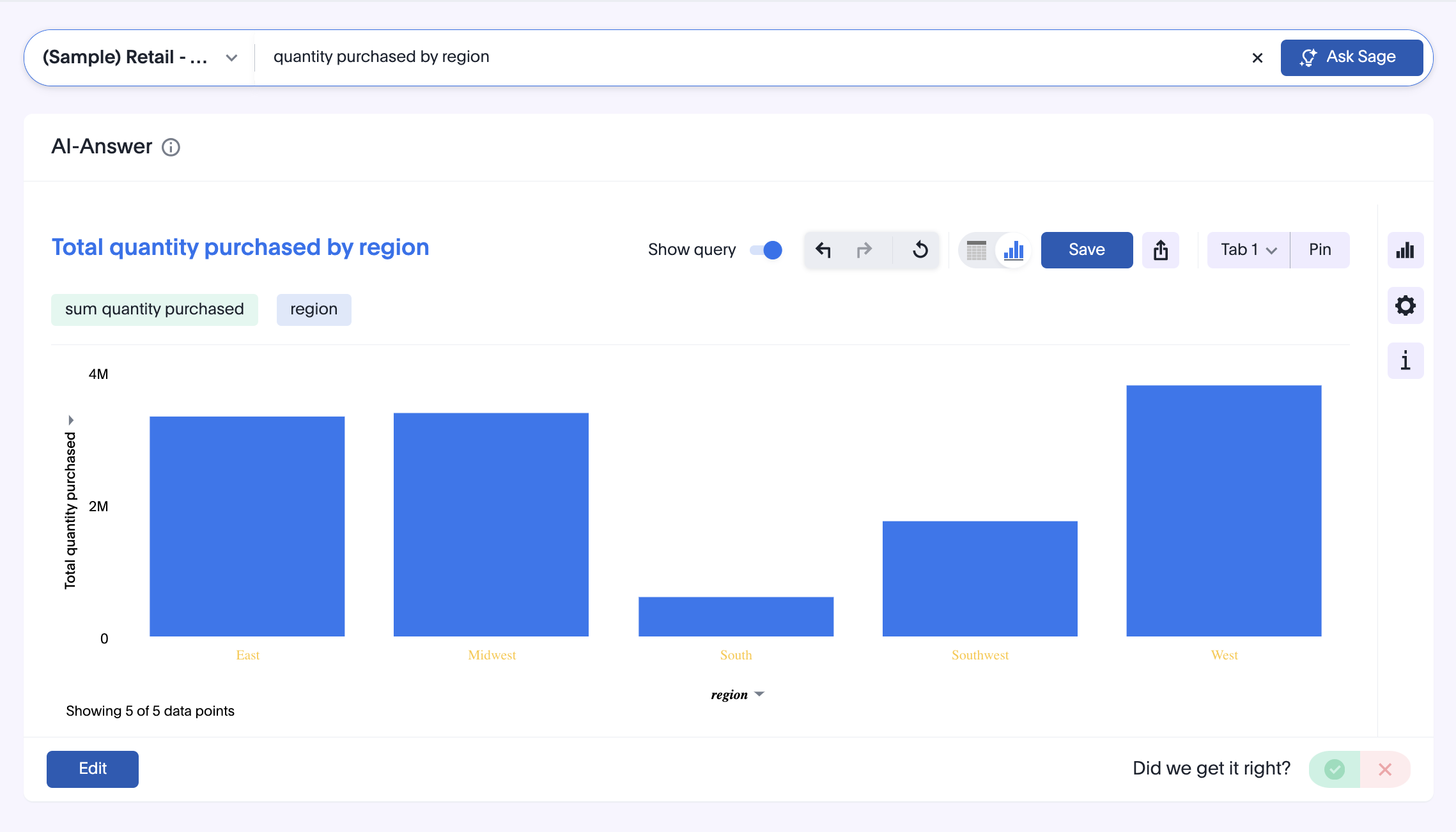Click the West region bar
This screenshot has width=1456, height=832.
1223,511
